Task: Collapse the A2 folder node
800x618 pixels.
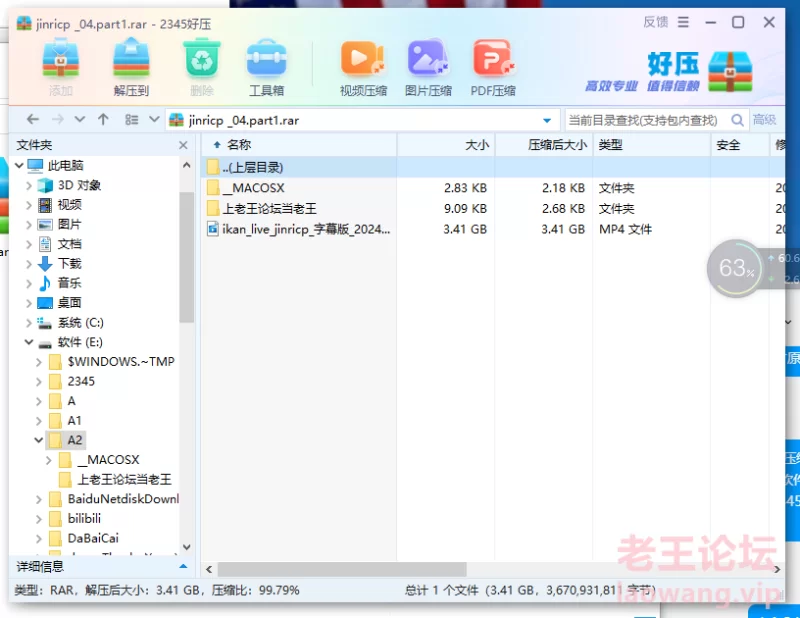Action: pyautogui.click(x=39, y=440)
